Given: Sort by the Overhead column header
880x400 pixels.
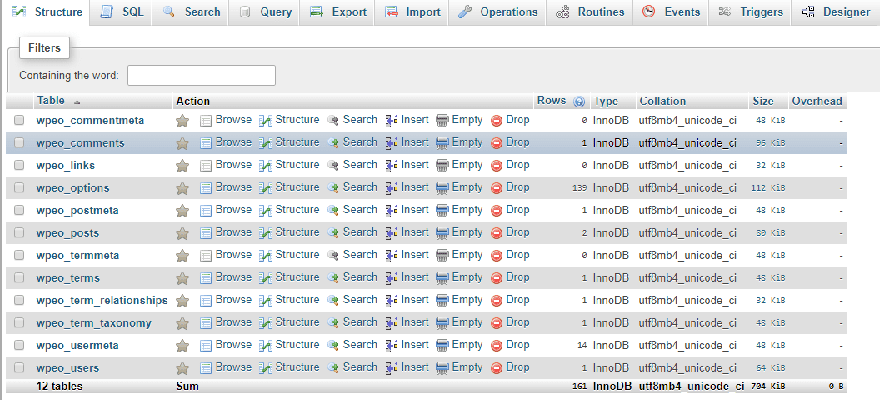Looking at the screenshot, I should (817, 102).
